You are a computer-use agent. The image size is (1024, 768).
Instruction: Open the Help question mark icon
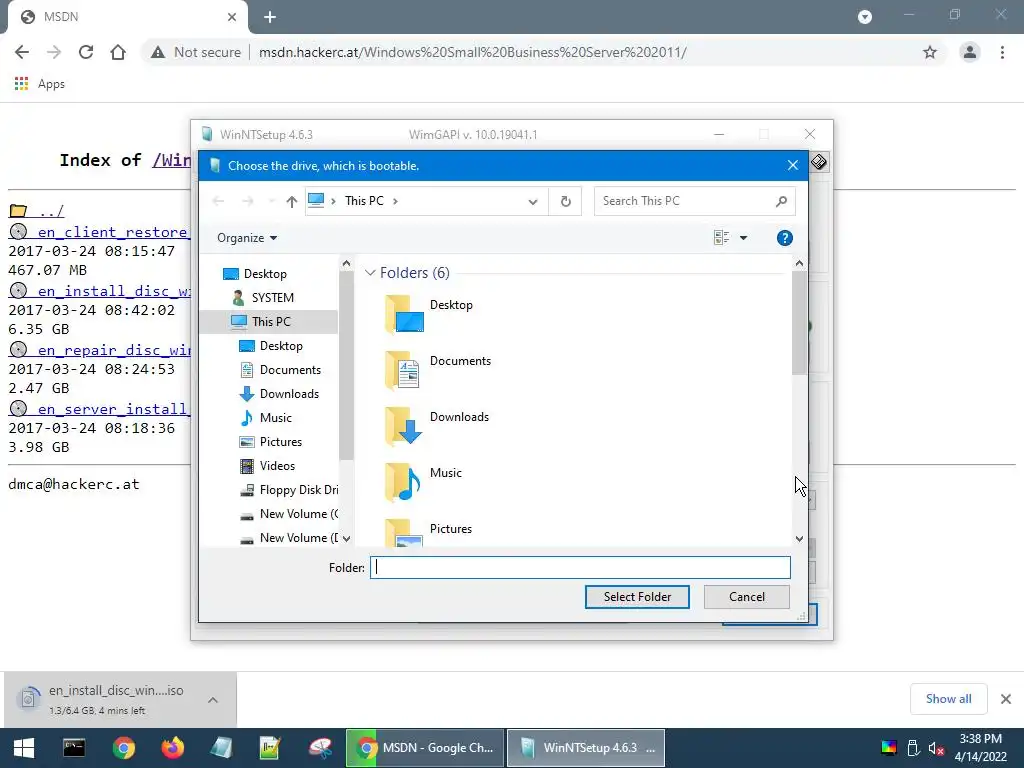(784, 238)
